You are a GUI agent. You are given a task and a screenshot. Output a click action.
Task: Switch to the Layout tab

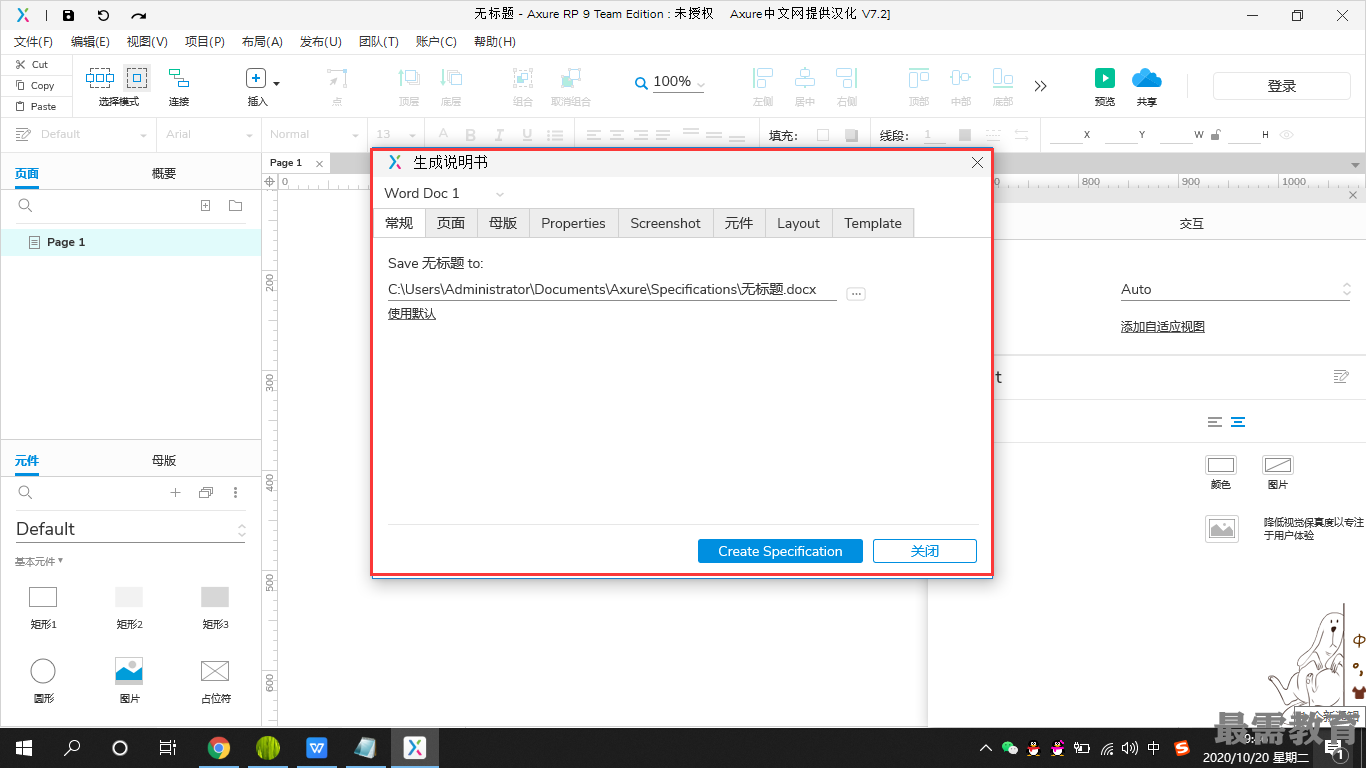(798, 223)
